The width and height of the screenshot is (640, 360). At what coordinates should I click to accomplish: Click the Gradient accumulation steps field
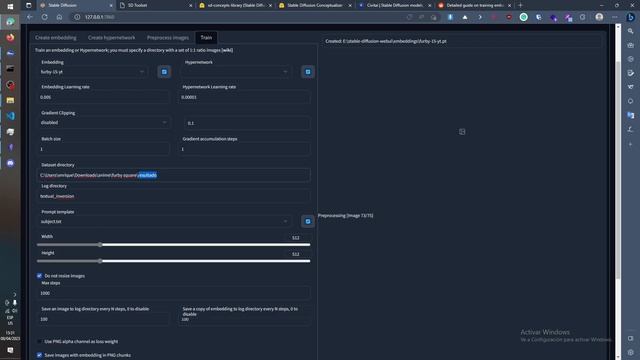click(x=244, y=149)
